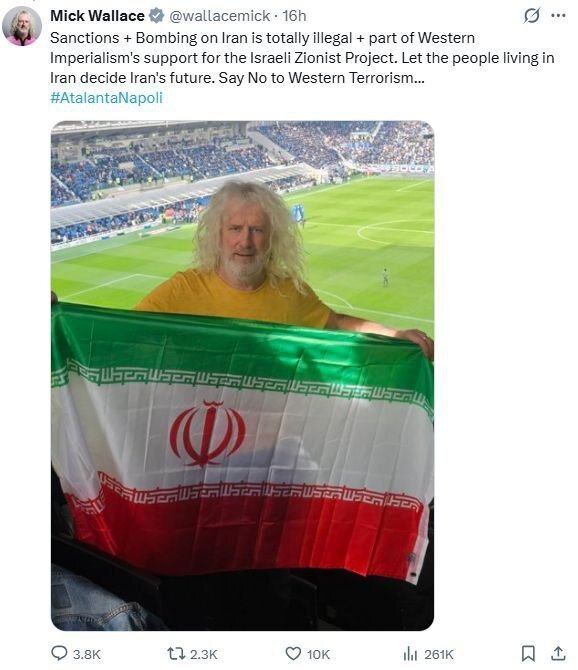The width and height of the screenshot is (578, 670).
Task: Click the 10K likes count
Action: [x=318, y=654]
